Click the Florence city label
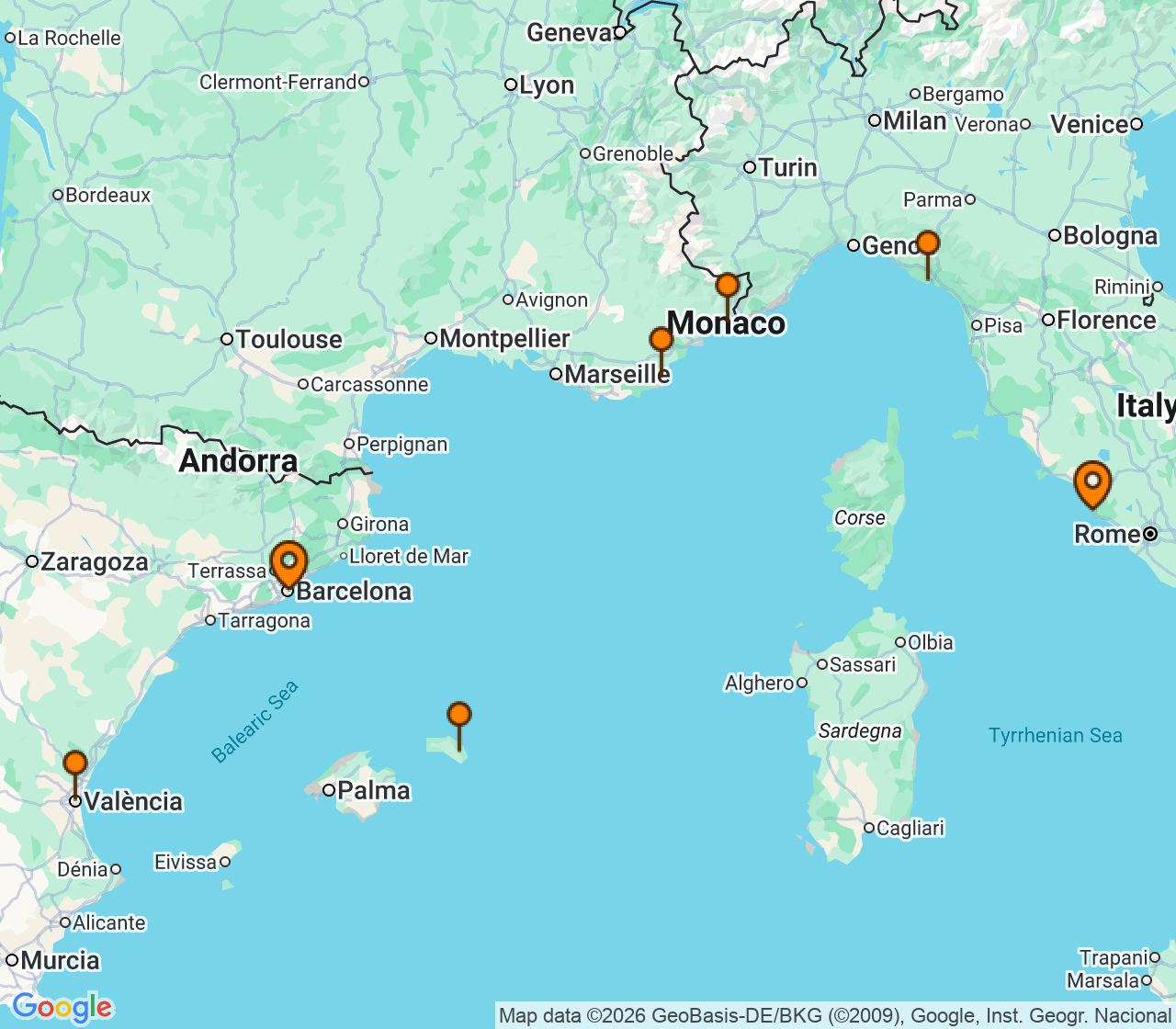 pyautogui.click(x=1106, y=320)
